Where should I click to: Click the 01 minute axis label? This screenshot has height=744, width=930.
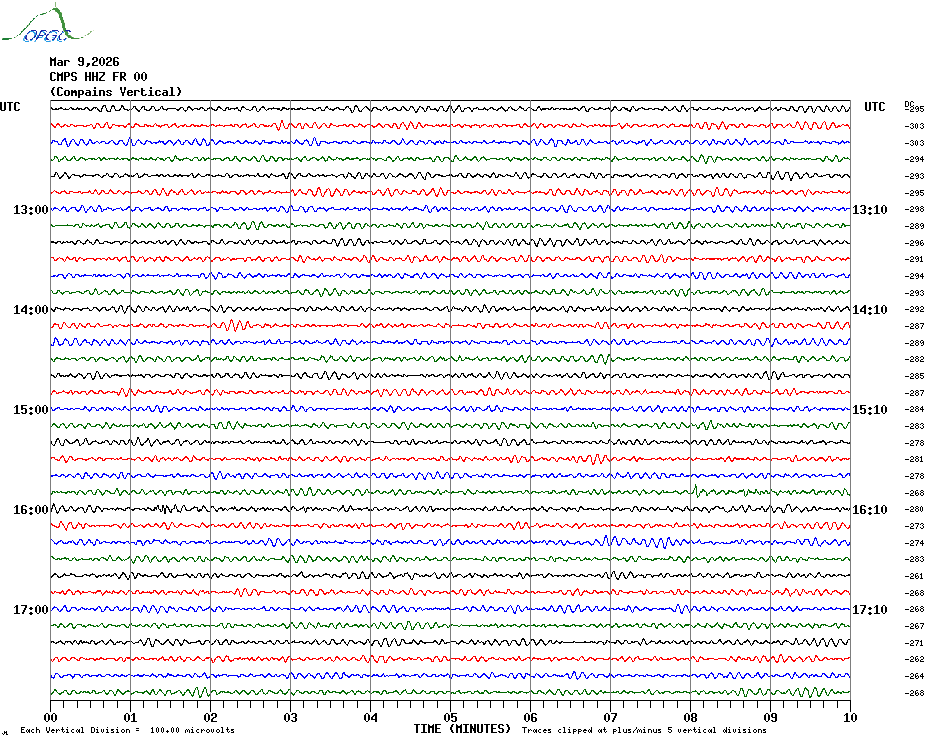tap(130, 718)
